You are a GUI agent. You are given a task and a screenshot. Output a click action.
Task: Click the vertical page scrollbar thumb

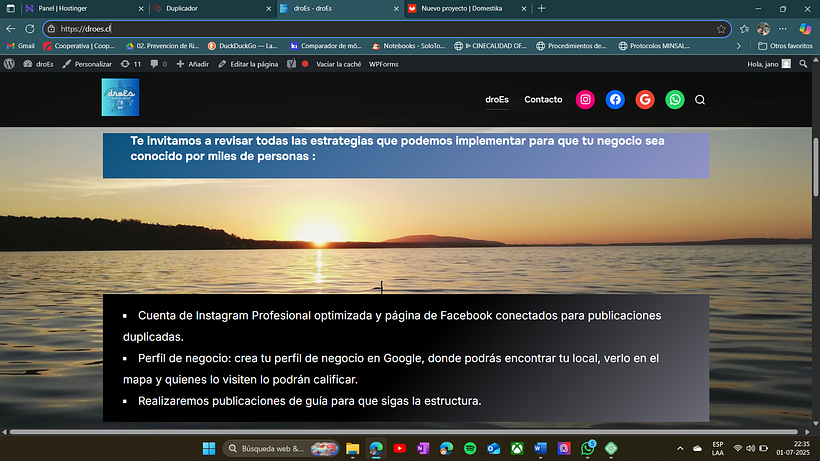tap(815, 167)
